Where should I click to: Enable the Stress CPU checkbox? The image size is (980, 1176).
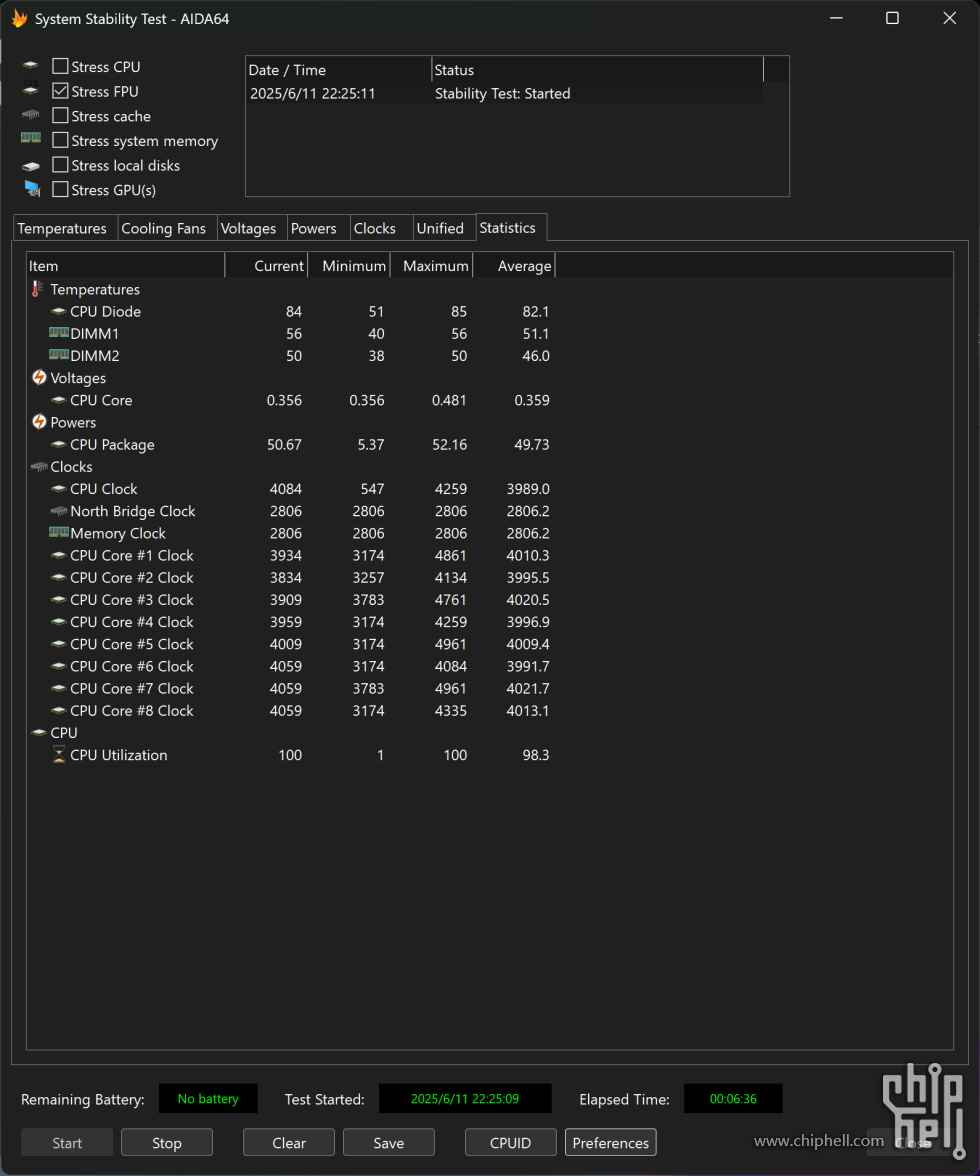click(60, 67)
